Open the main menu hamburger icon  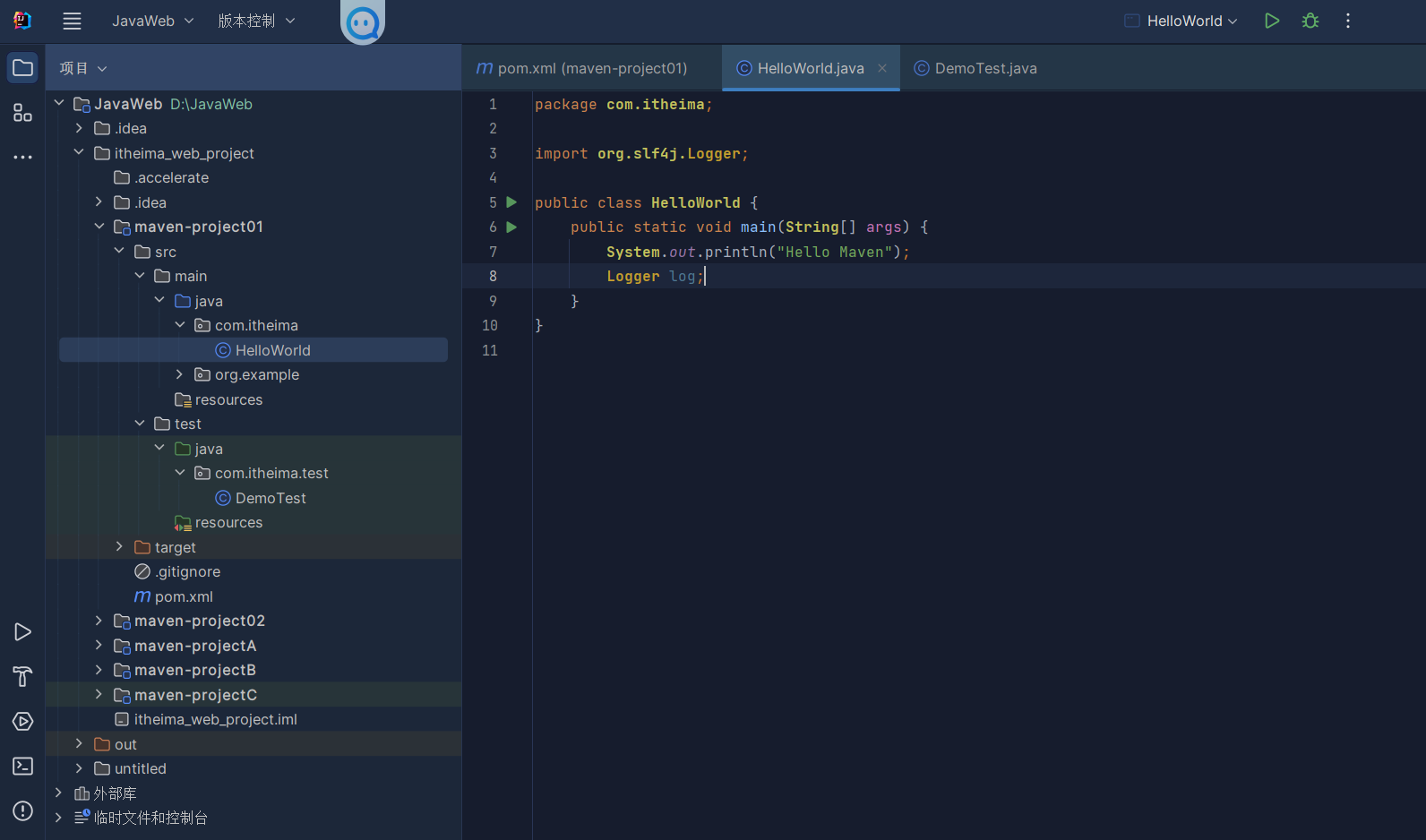72,21
